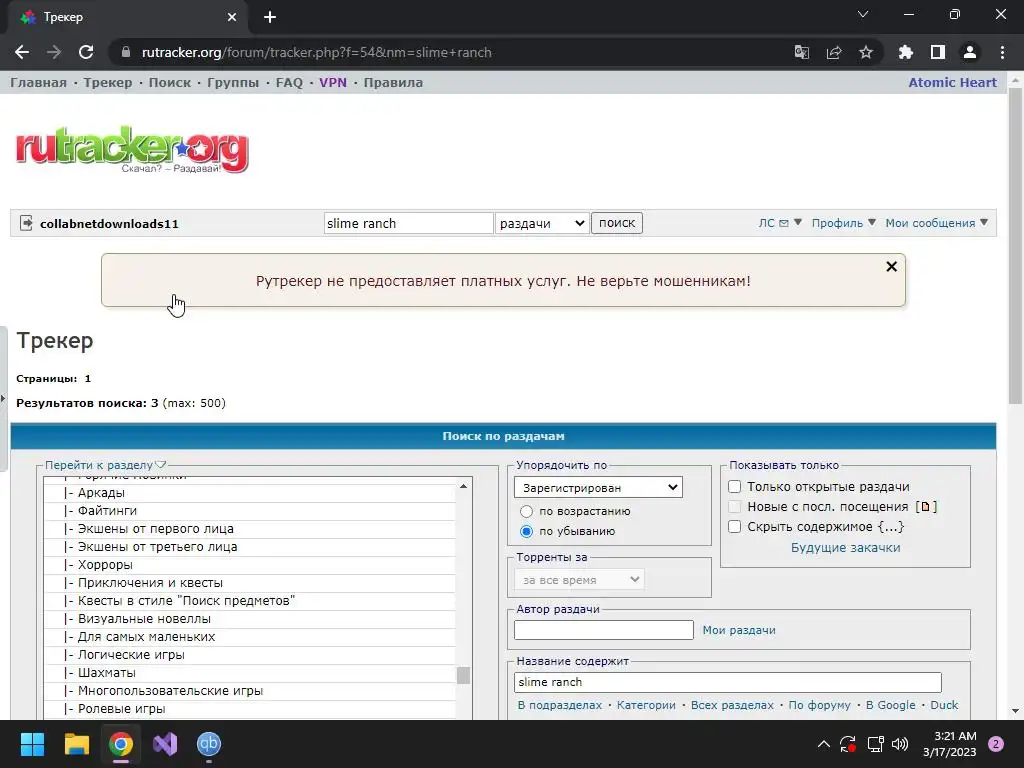Open Поиск in site navigation

pyautogui.click(x=170, y=82)
